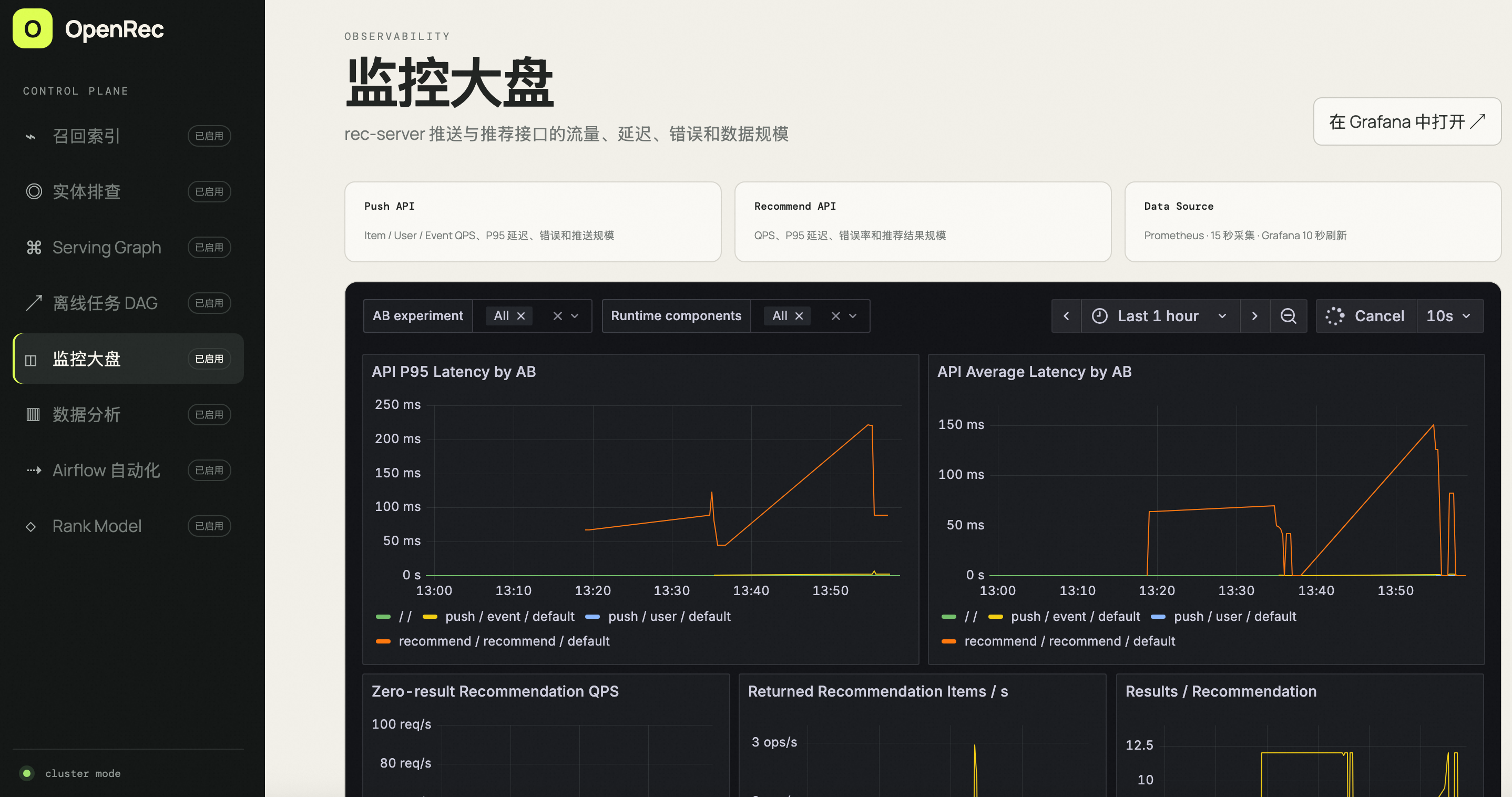Click orange swatch in P95 Latency legend
The width and height of the screenshot is (1512, 797).
tap(383, 641)
